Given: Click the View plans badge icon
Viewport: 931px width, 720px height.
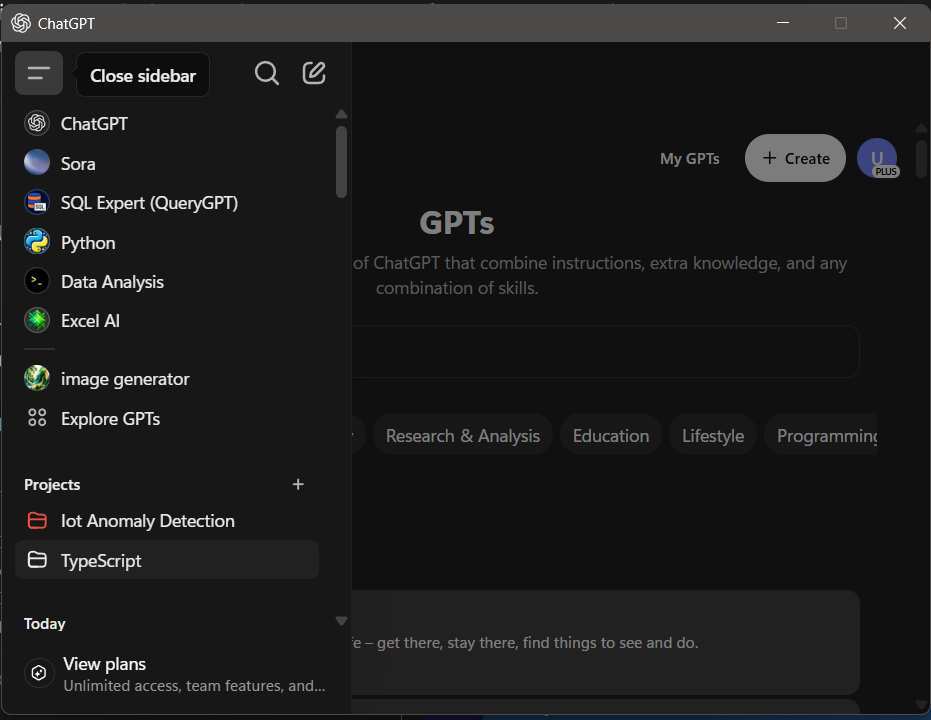Looking at the screenshot, I should click(39, 673).
